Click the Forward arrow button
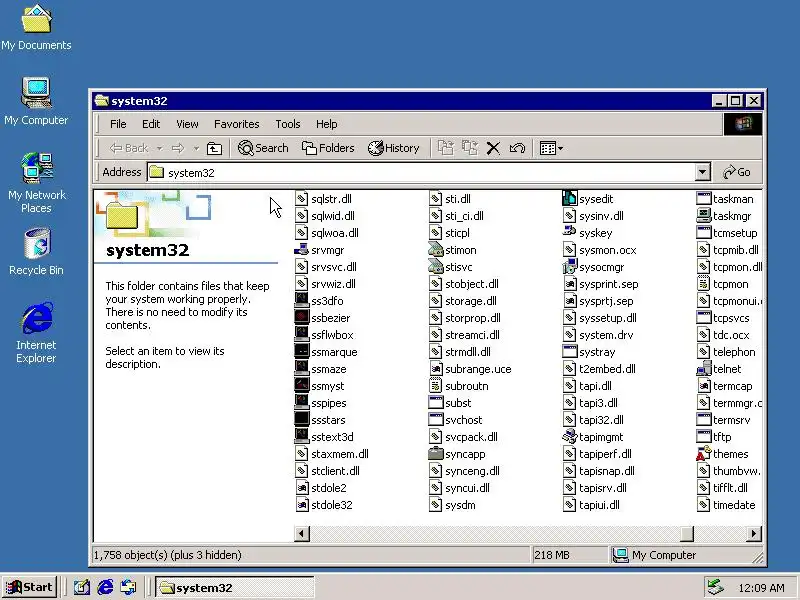This screenshot has height=600, width=800. (x=178, y=148)
